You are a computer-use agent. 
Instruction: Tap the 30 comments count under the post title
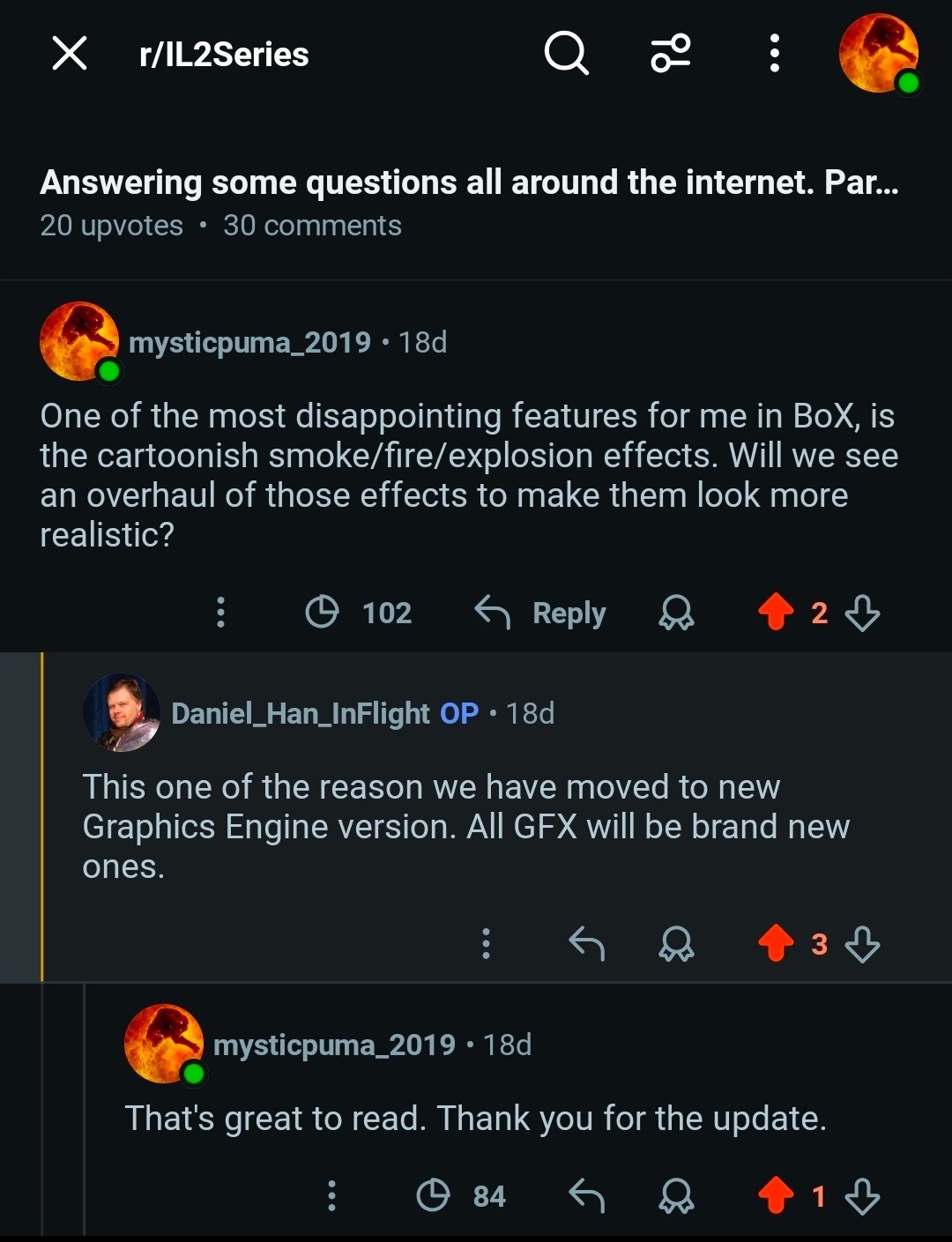313,226
